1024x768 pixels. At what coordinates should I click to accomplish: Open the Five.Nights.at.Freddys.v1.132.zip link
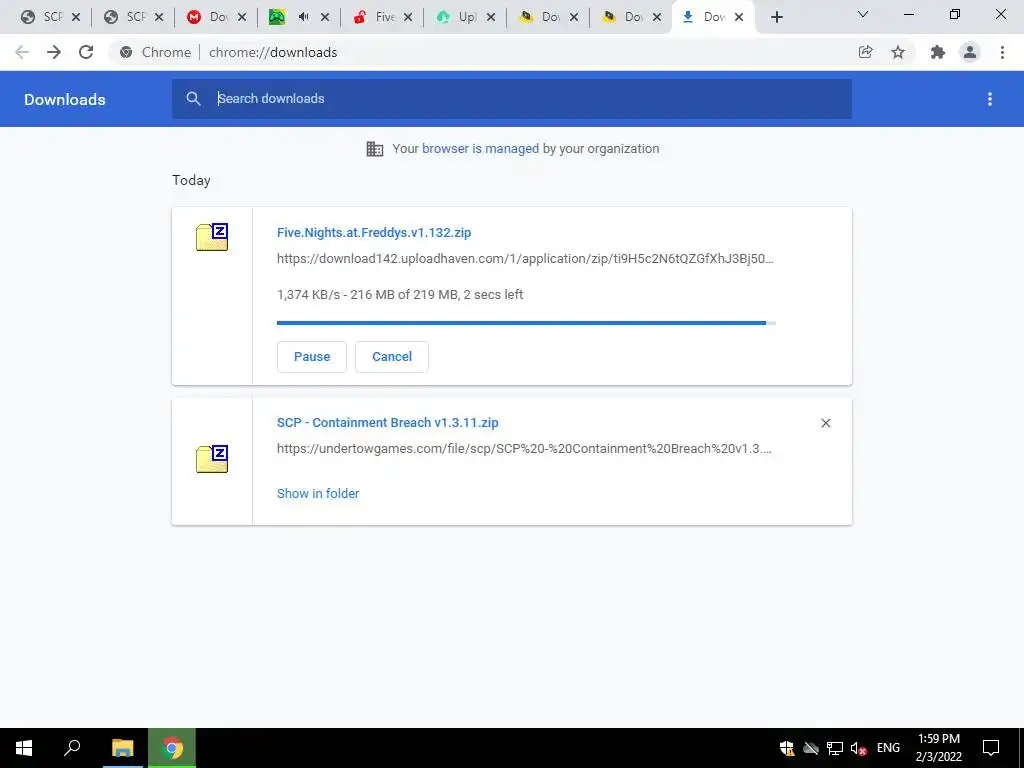(374, 232)
